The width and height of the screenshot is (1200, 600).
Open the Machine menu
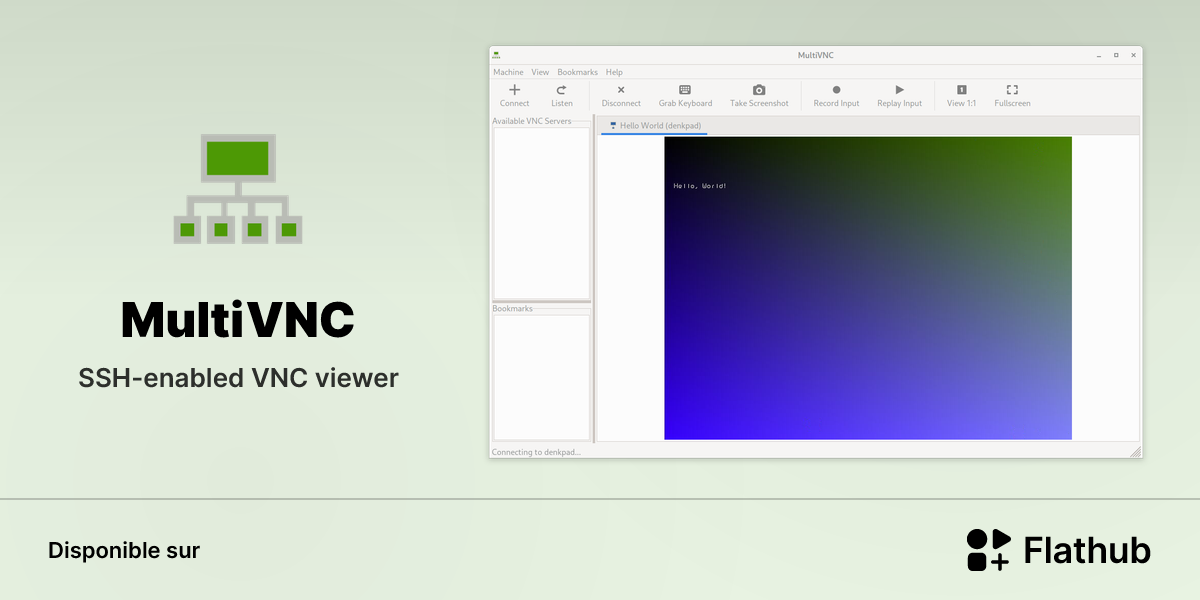pyautogui.click(x=508, y=72)
